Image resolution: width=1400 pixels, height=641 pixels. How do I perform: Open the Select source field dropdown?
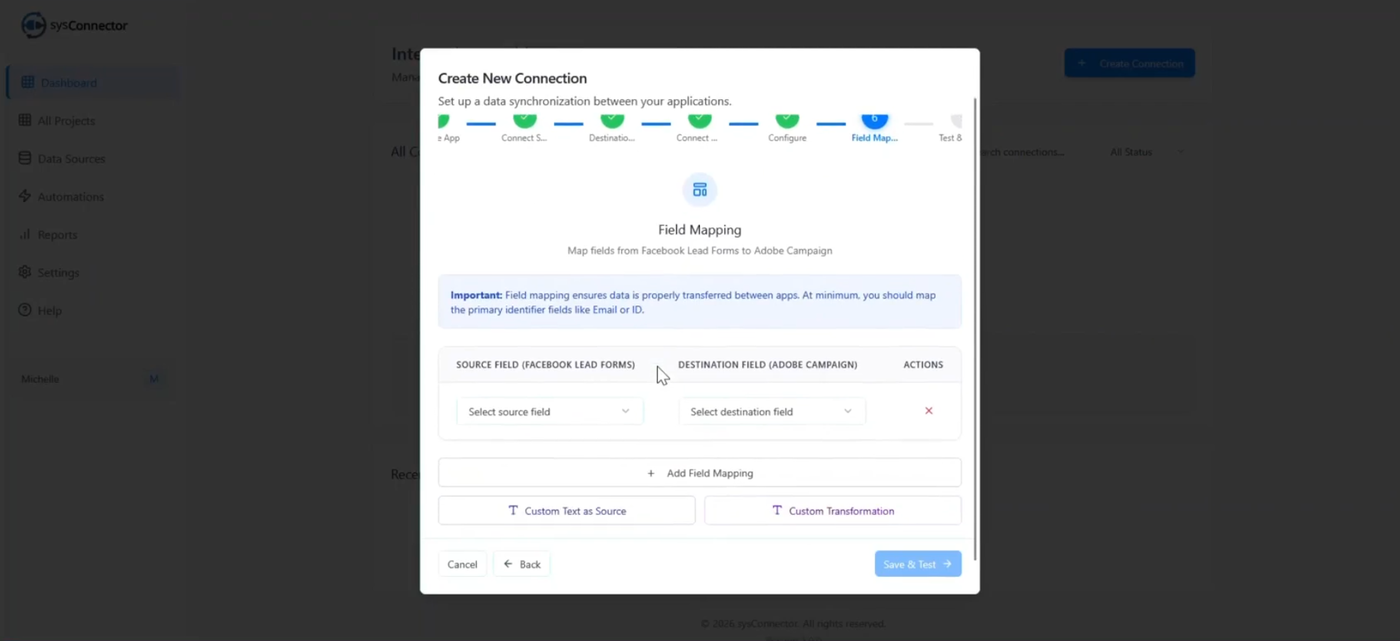[549, 411]
